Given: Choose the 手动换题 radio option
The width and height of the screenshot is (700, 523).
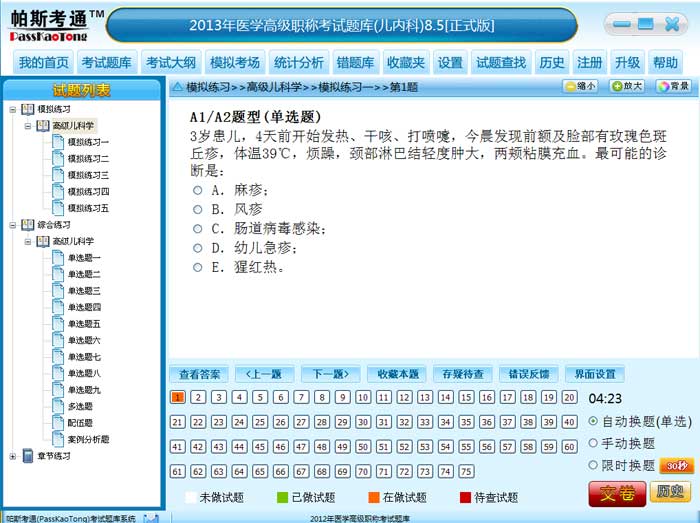Looking at the screenshot, I should click(593, 443).
